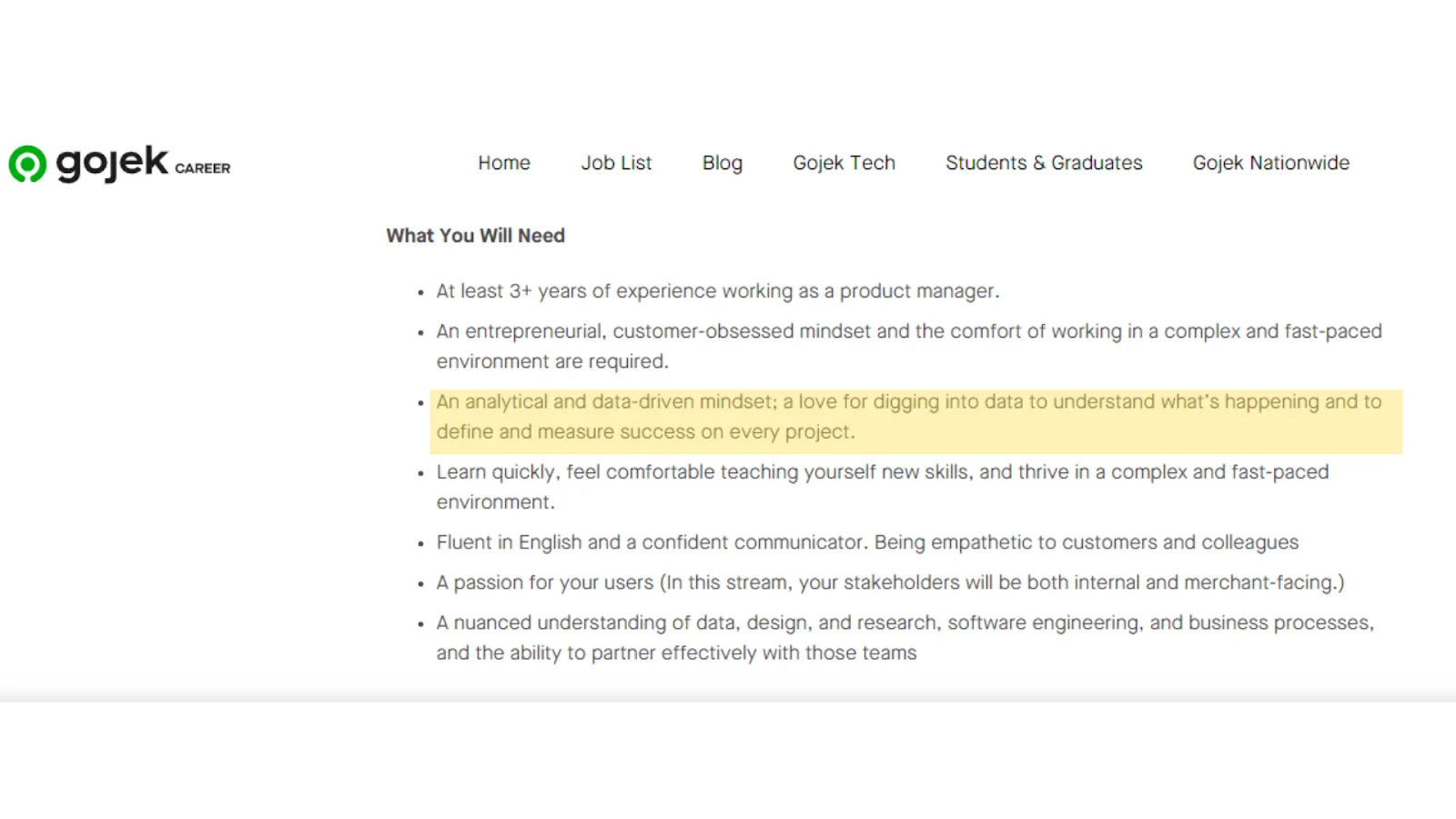Click the 'Job List' text in navigation
The width and height of the screenshot is (1456, 819).
click(x=617, y=163)
